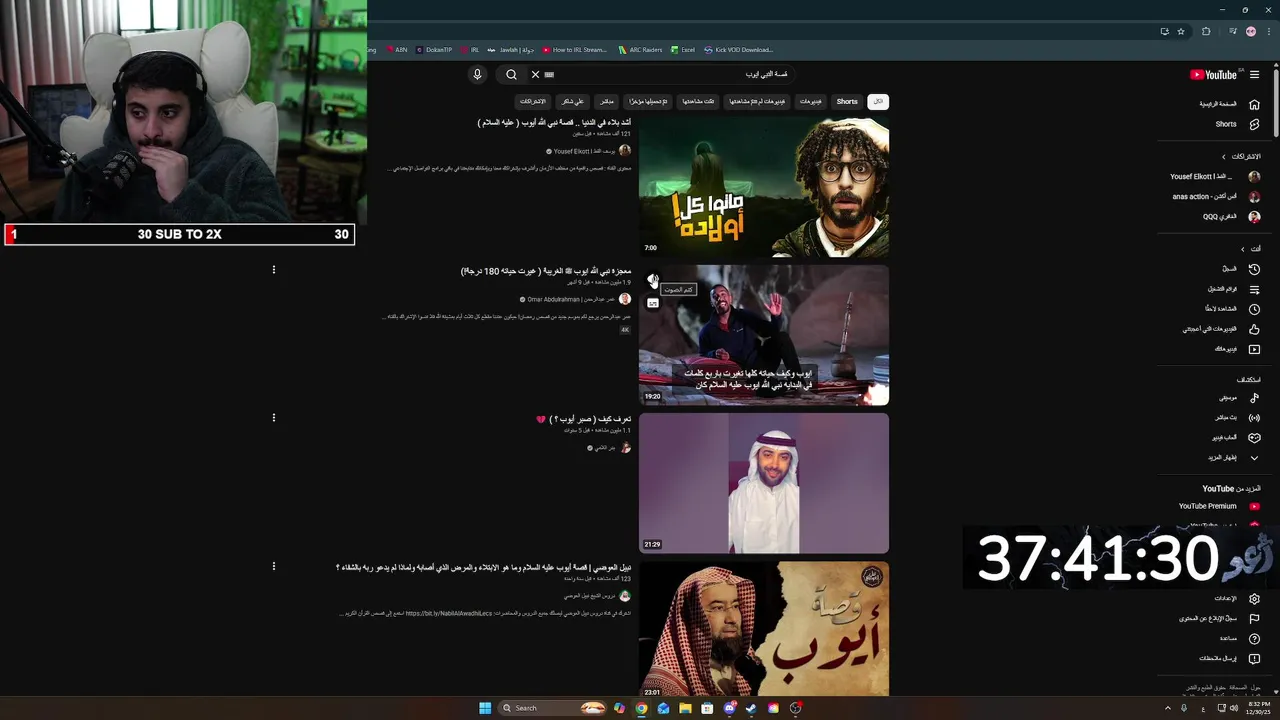Viewport: 1280px width, 720px height.
Task: Select the Live filter chip
Action: 606,101
